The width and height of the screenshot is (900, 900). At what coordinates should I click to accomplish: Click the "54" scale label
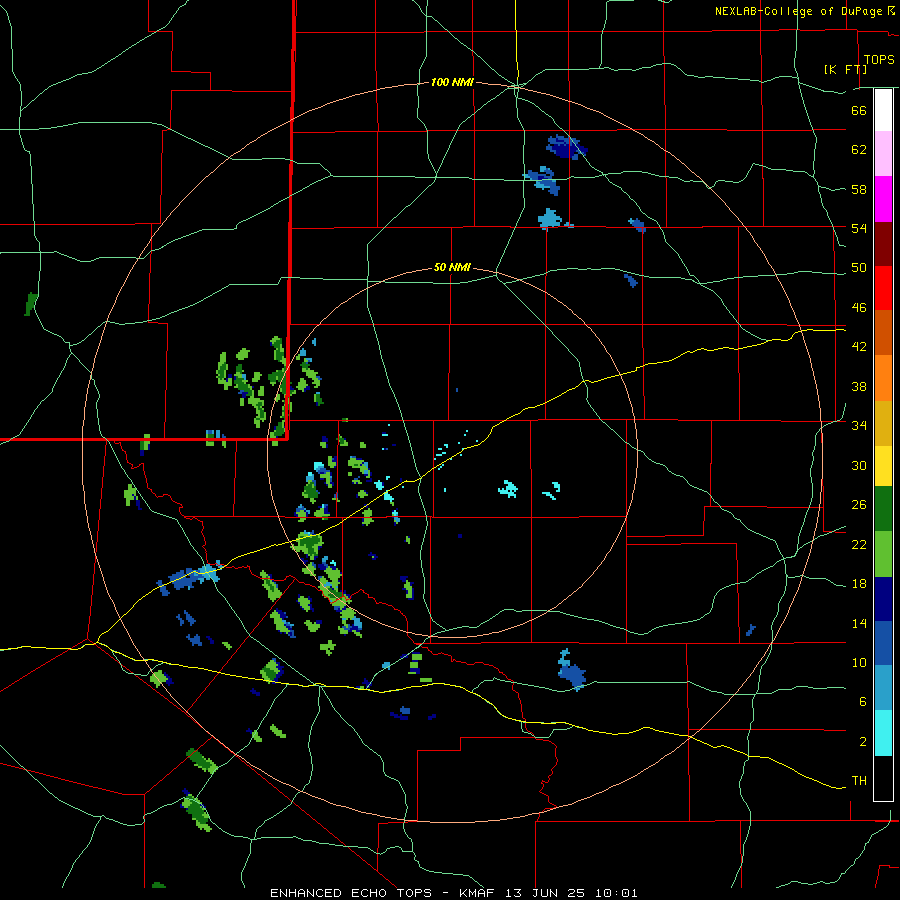click(x=859, y=228)
